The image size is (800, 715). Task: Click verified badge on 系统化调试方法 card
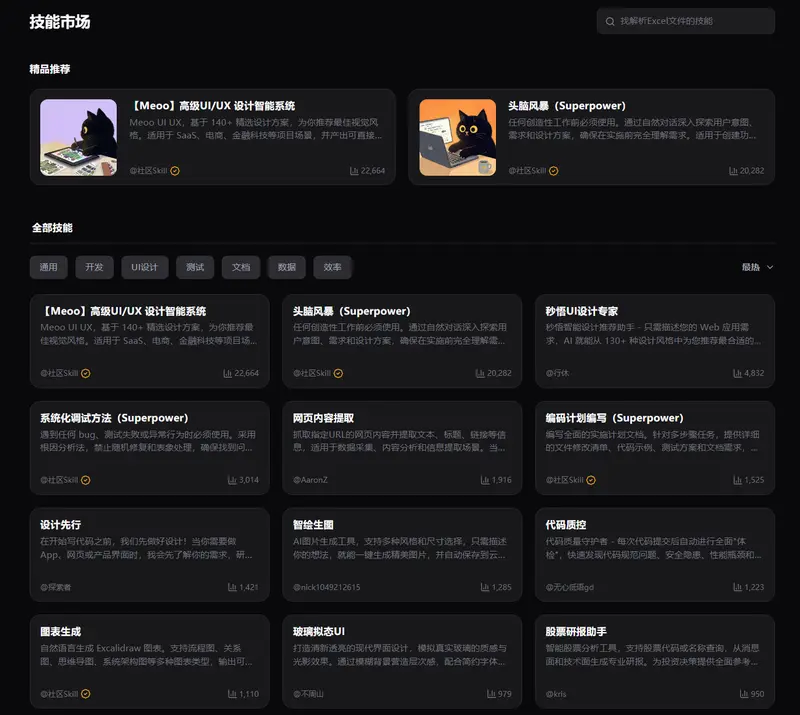[86, 480]
